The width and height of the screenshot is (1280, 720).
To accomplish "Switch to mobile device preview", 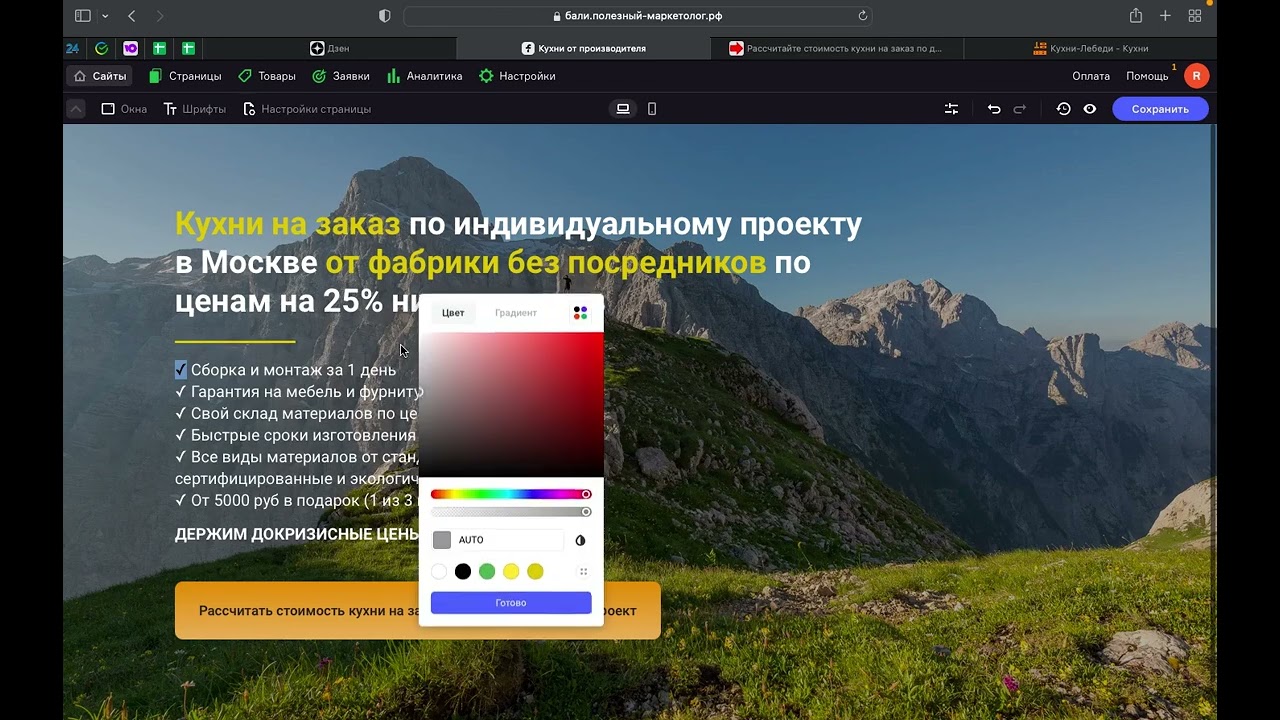I will point(652,109).
